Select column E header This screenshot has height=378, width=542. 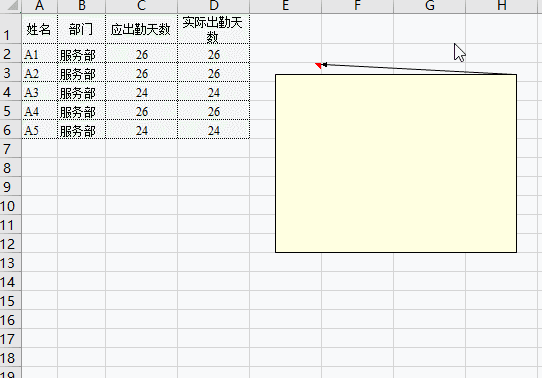tap(286, 6)
